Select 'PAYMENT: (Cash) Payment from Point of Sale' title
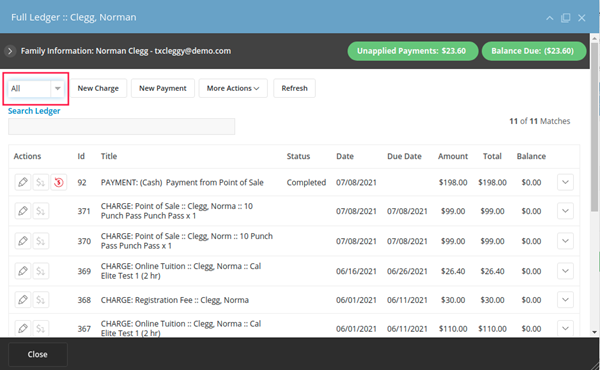 click(x=182, y=183)
